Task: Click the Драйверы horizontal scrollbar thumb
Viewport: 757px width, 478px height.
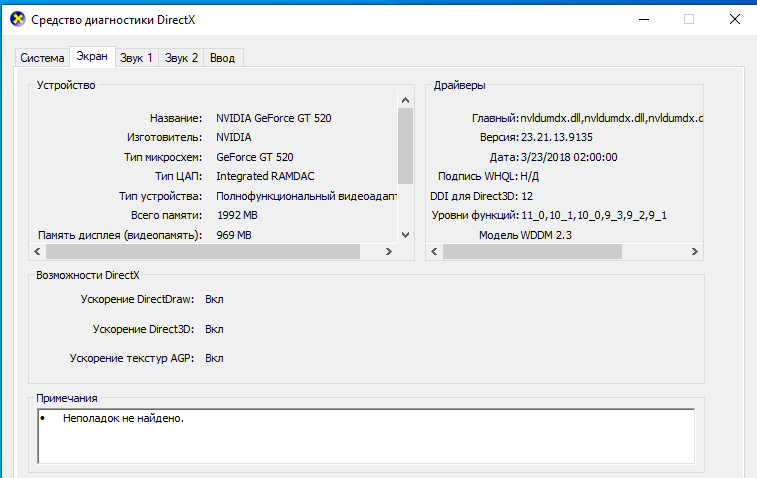Action: coord(533,252)
